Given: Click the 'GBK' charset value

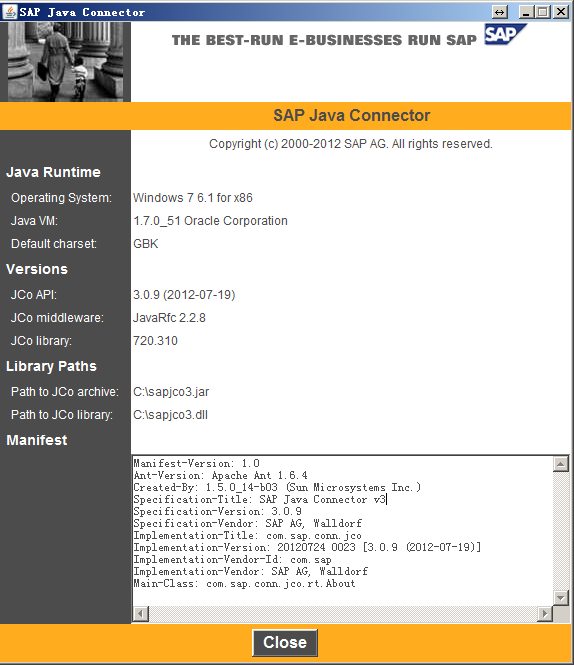Looking at the screenshot, I should (x=146, y=244).
